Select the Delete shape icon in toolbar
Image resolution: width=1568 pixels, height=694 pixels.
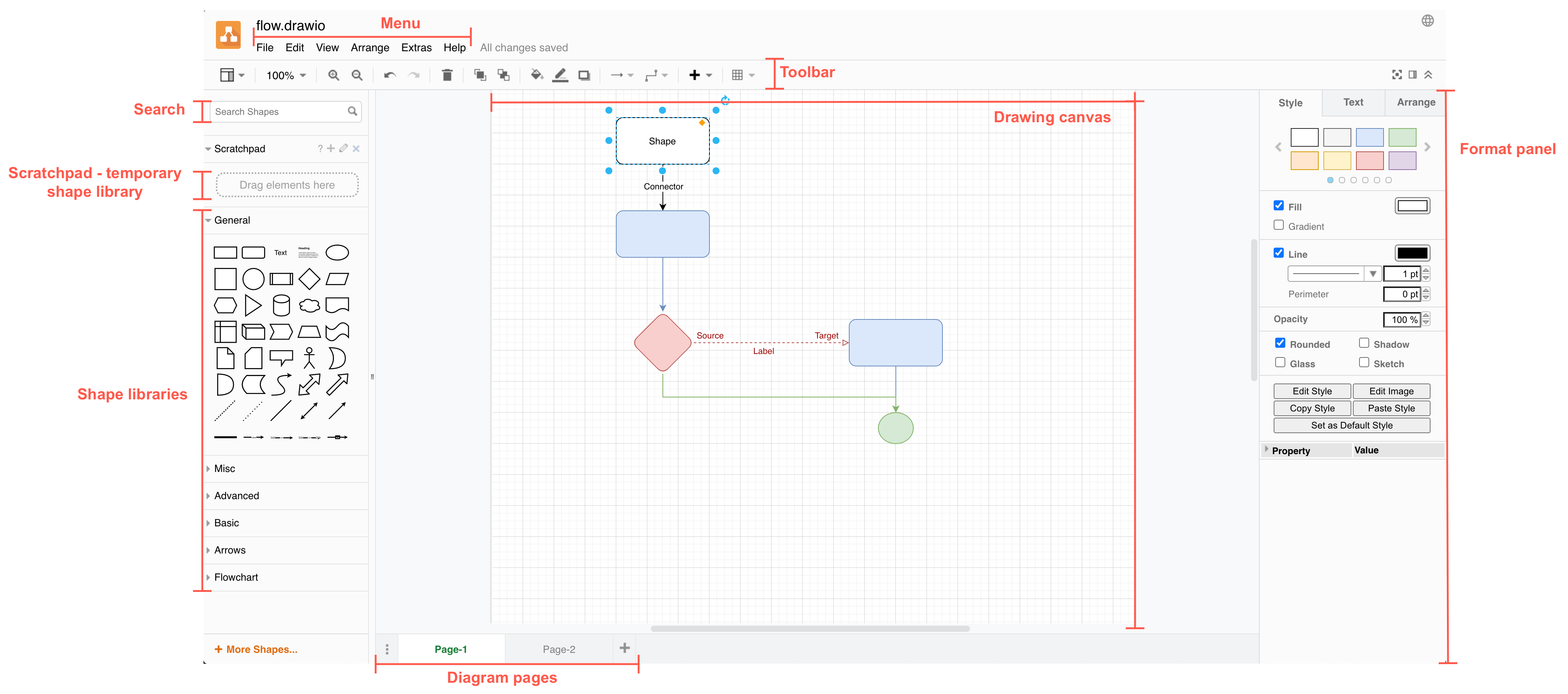tap(446, 74)
